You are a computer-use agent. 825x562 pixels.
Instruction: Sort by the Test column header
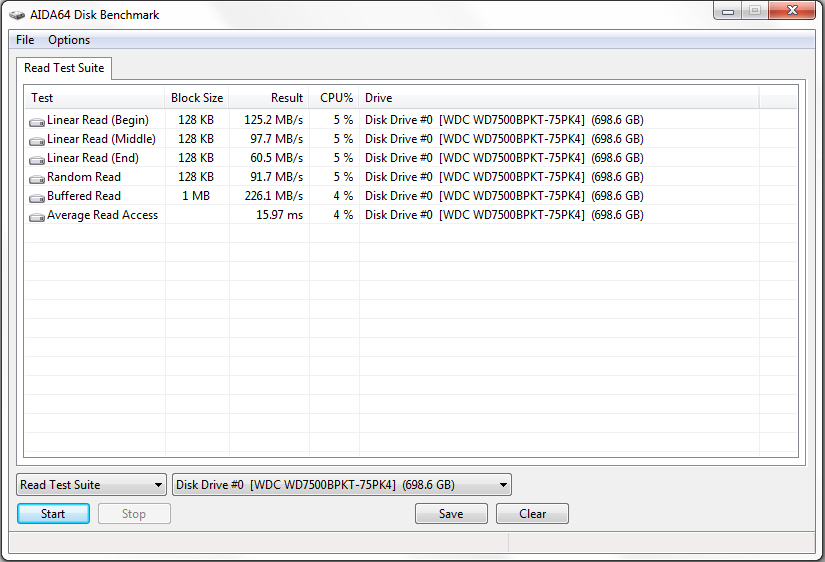pos(95,98)
